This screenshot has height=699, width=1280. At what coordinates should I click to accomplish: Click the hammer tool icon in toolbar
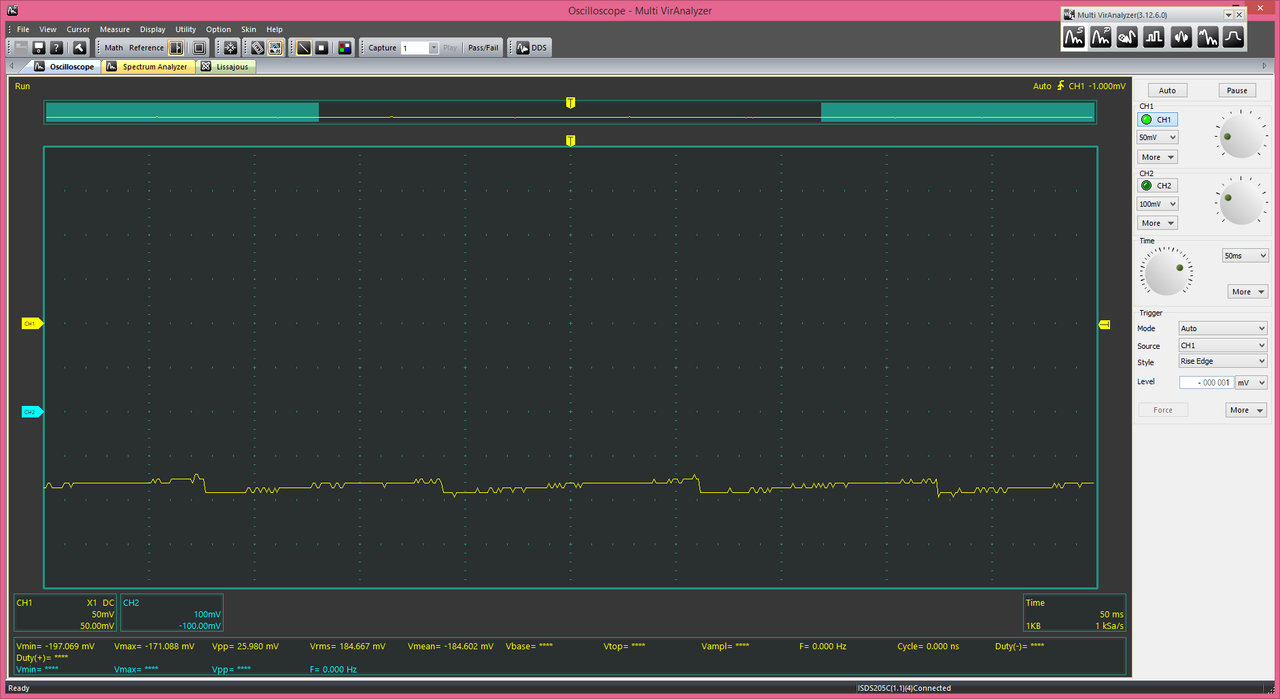(x=80, y=47)
